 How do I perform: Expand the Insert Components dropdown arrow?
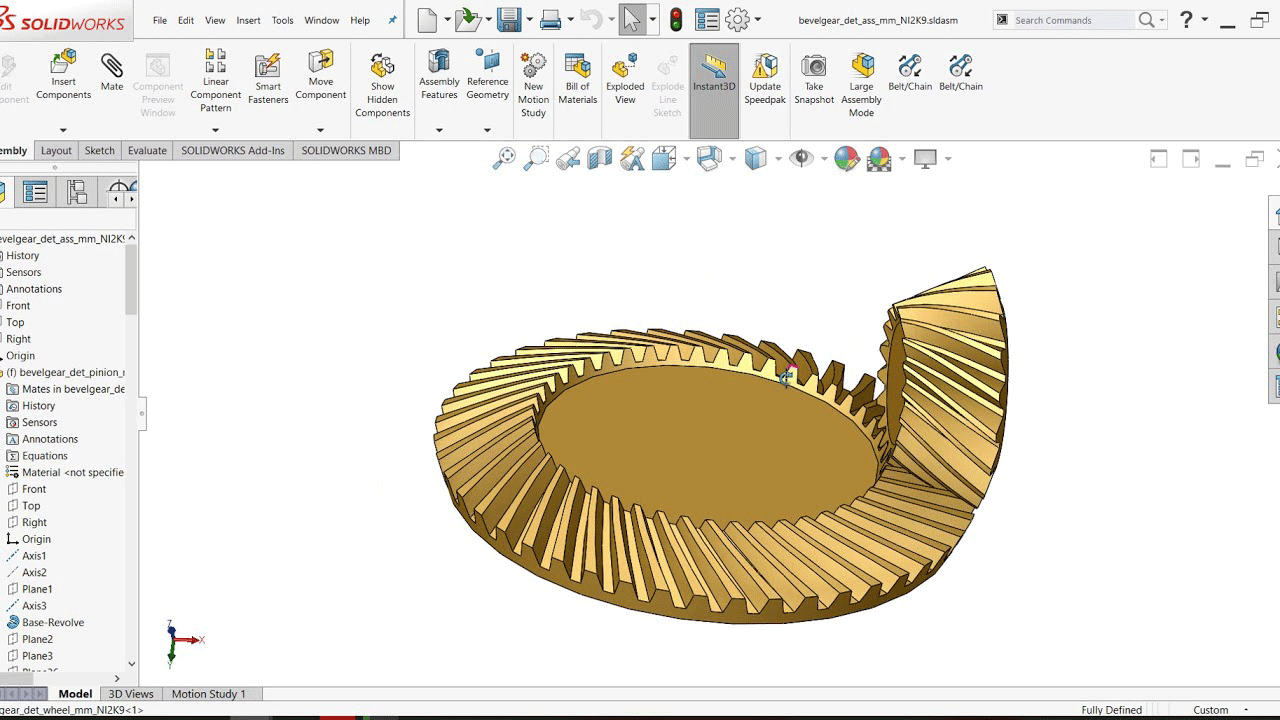pos(63,130)
